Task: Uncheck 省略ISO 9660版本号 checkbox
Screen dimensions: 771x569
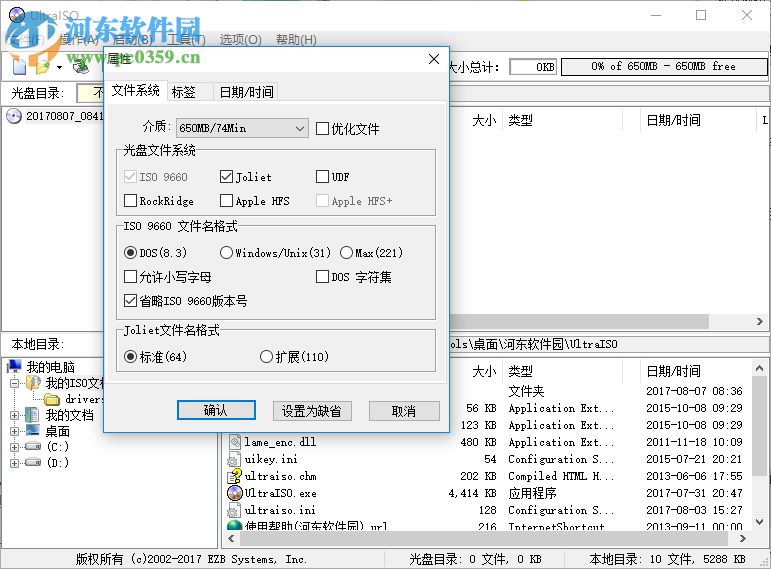Action: point(130,300)
